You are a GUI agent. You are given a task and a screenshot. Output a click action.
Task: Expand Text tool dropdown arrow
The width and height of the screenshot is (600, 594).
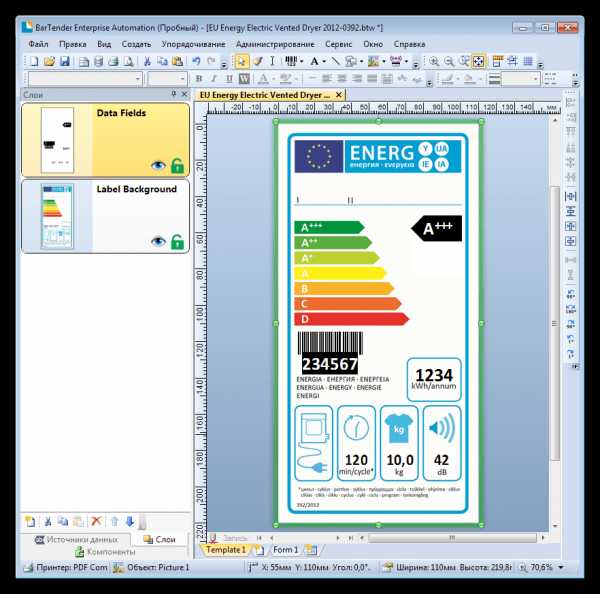point(324,62)
